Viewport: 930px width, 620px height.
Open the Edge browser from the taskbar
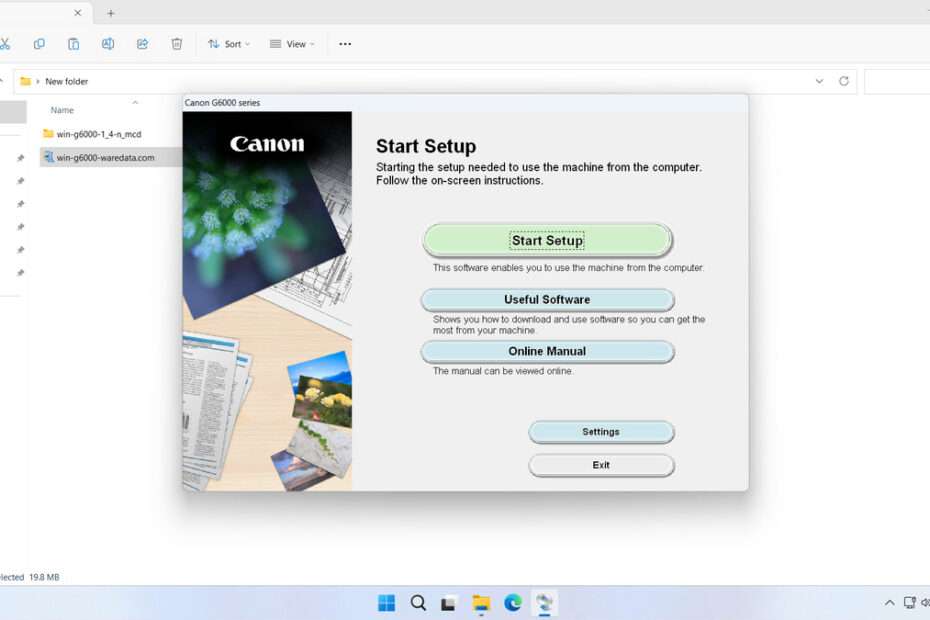[x=513, y=602]
